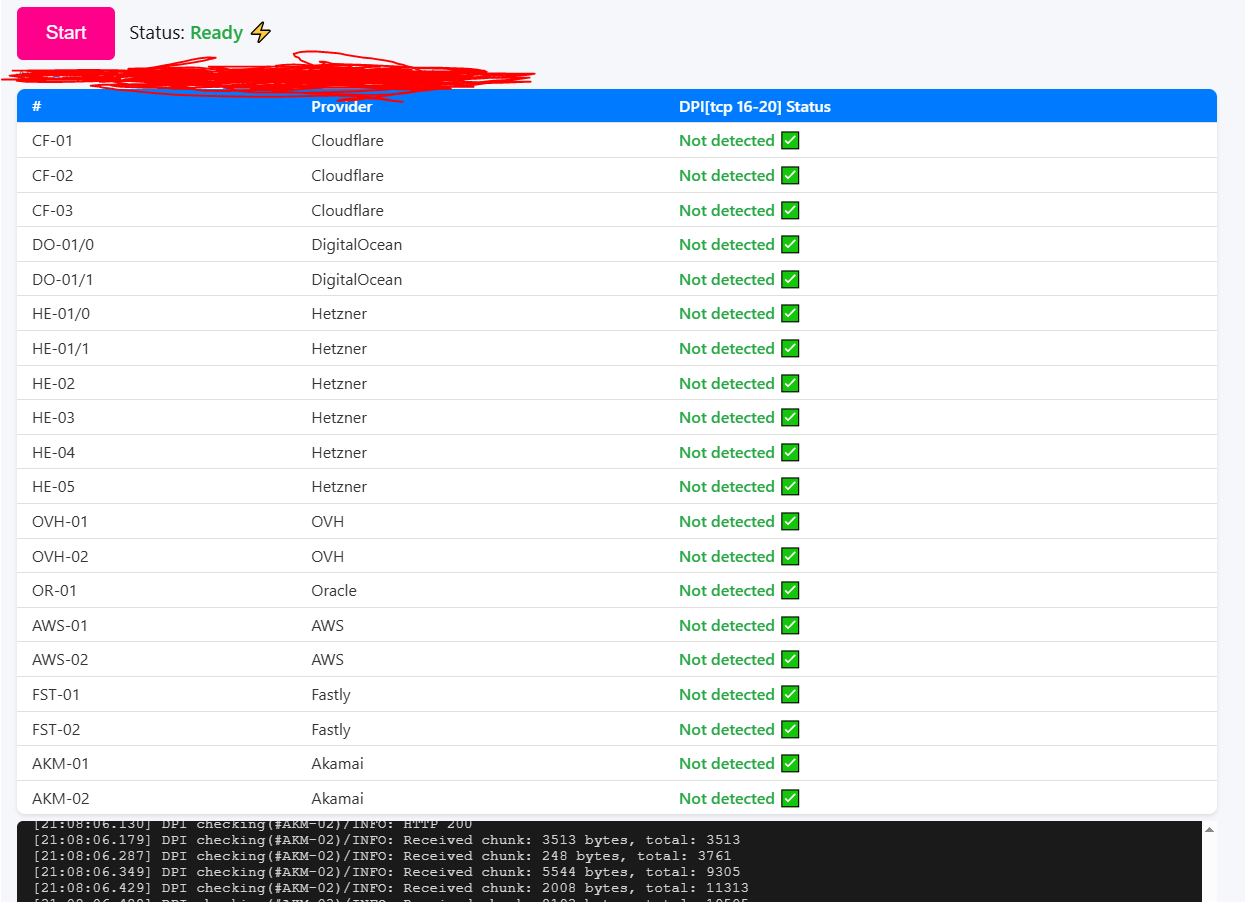
Task: Select the HE-04 row ID cell
Action: point(54,453)
